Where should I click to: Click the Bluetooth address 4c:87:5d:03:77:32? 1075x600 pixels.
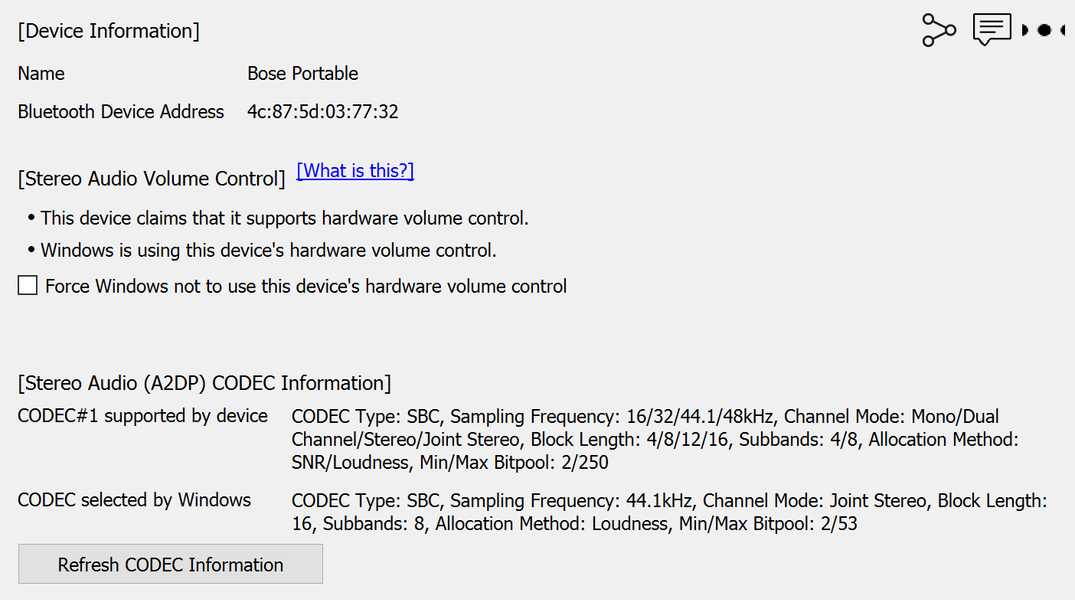click(x=322, y=112)
